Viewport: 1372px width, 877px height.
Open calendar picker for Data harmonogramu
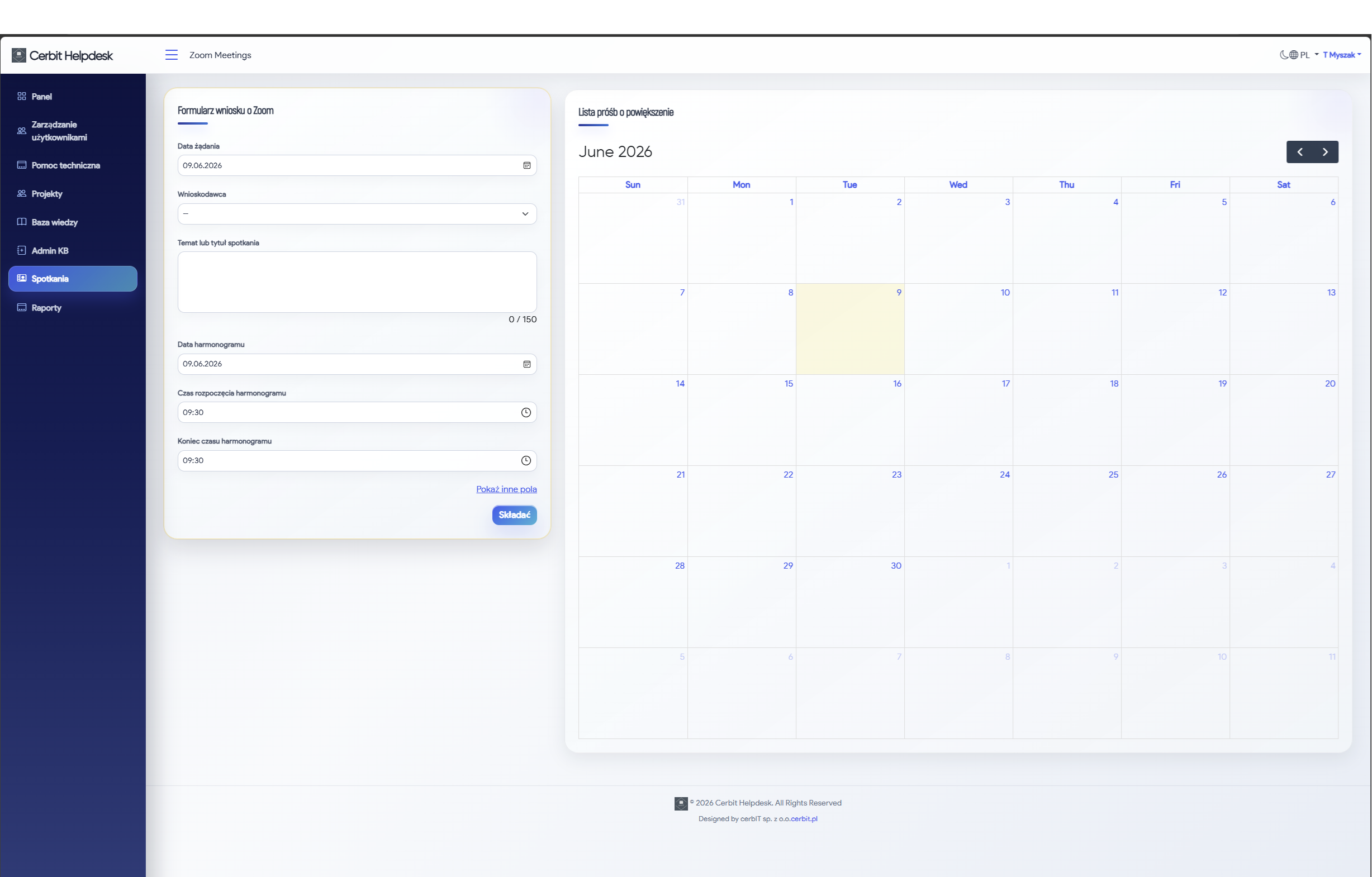pyautogui.click(x=527, y=364)
